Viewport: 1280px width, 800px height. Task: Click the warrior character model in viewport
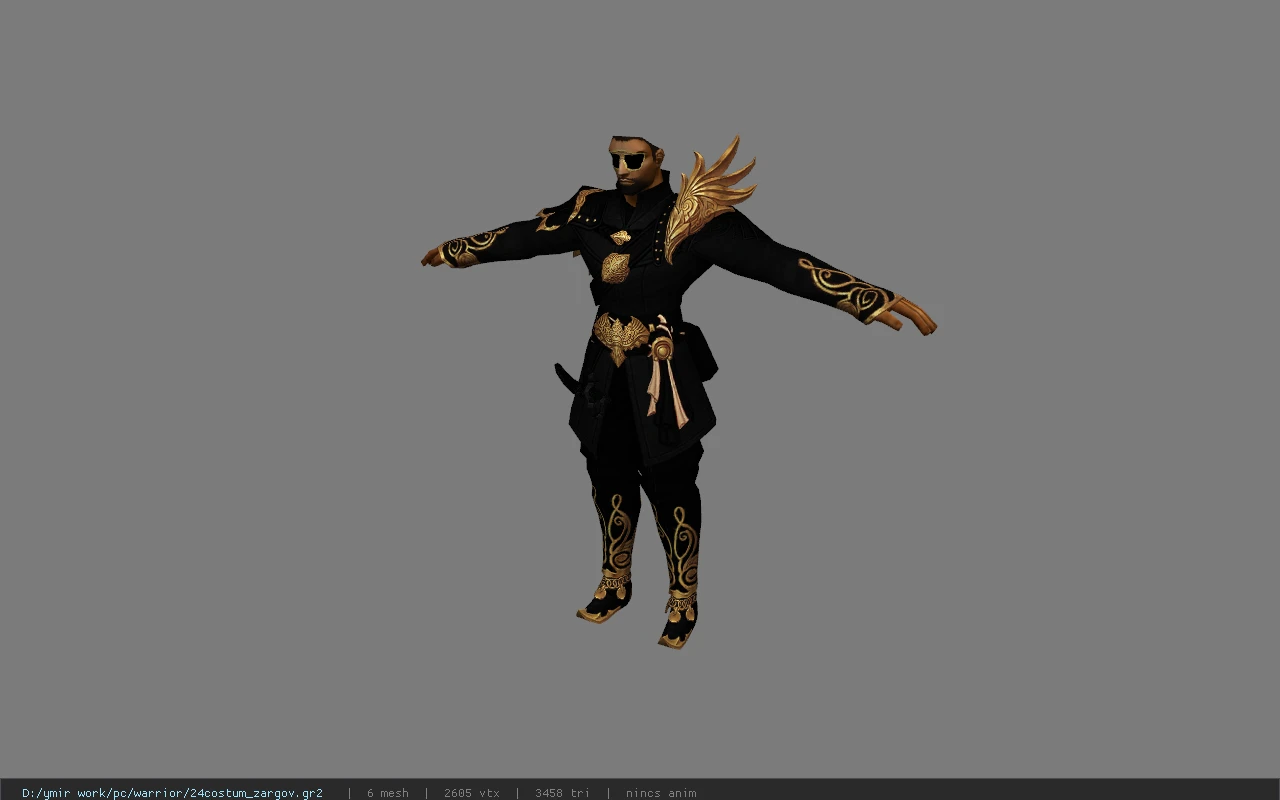tap(677, 392)
